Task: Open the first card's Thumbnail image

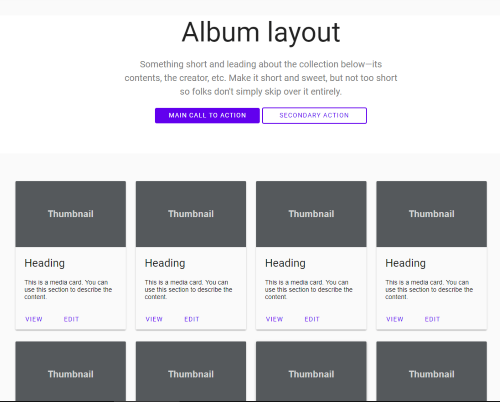Action: [71, 214]
